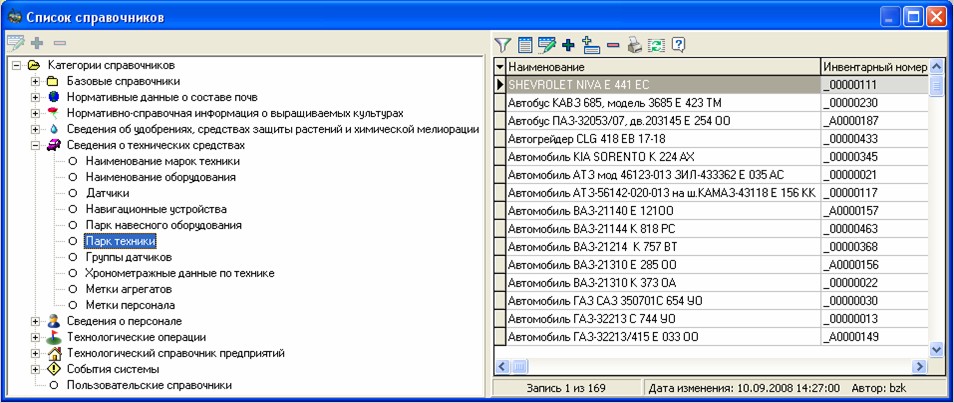Select Датчики tree item
954x403 pixels.
point(107,193)
